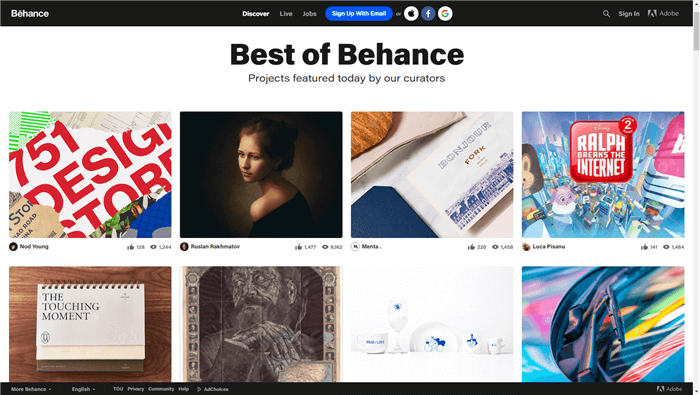Click the 9,382 views count

pyautogui.click(x=336, y=247)
